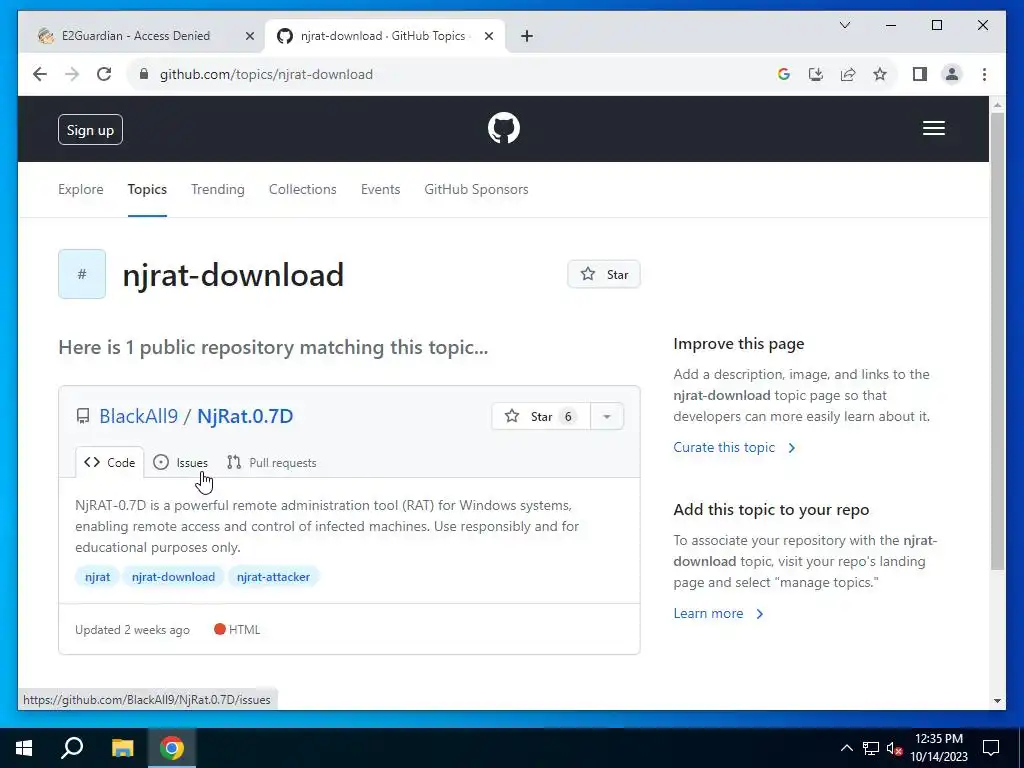This screenshot has height=768, width=1024.
Task: Click the taskbar clock and date
Action: pos(938,748)
